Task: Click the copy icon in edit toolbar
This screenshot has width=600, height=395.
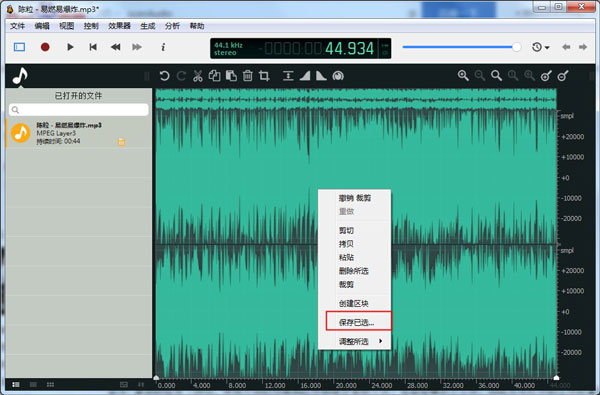Action: [x=214, y=76]
